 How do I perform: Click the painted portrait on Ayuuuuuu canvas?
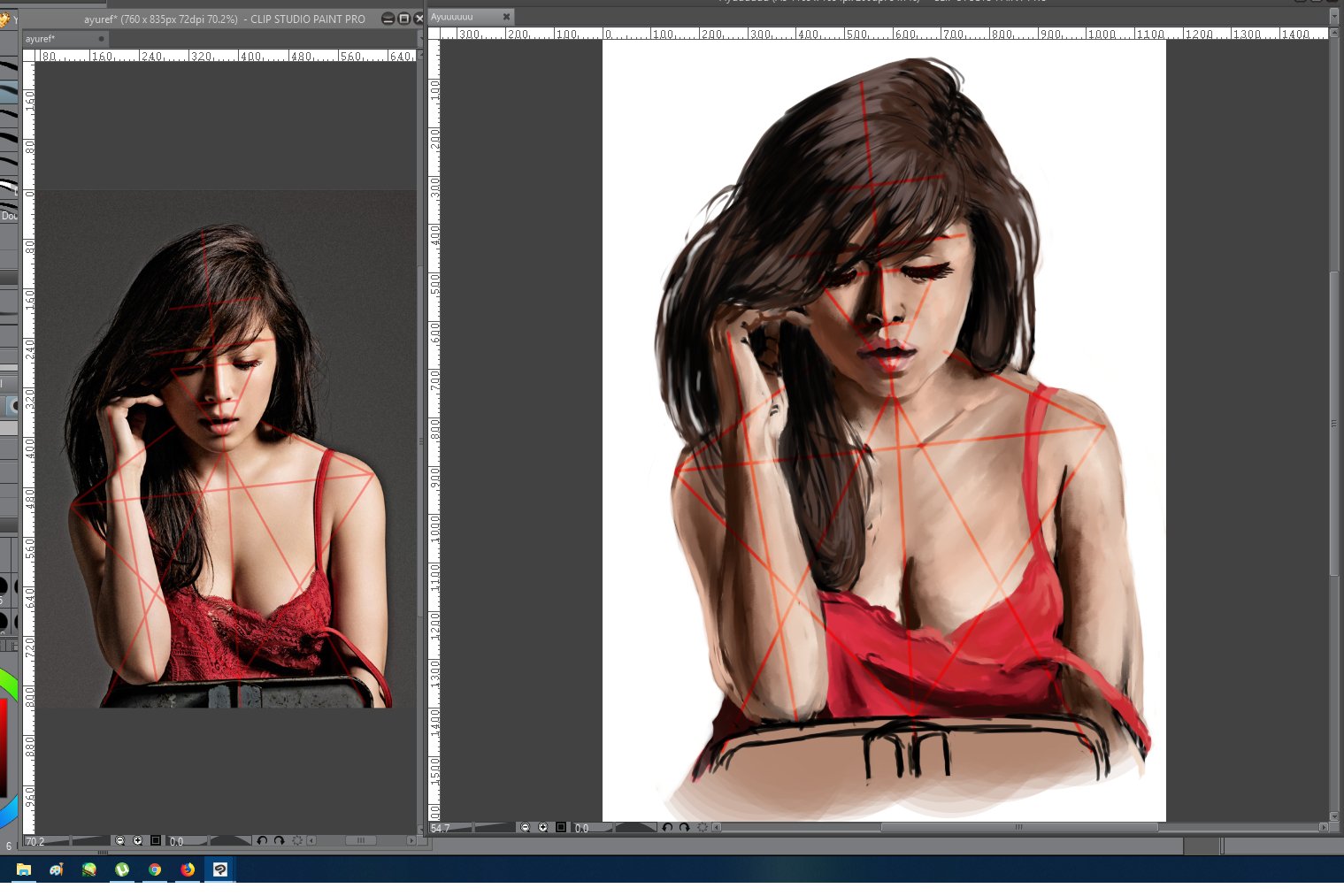(884, 431)
